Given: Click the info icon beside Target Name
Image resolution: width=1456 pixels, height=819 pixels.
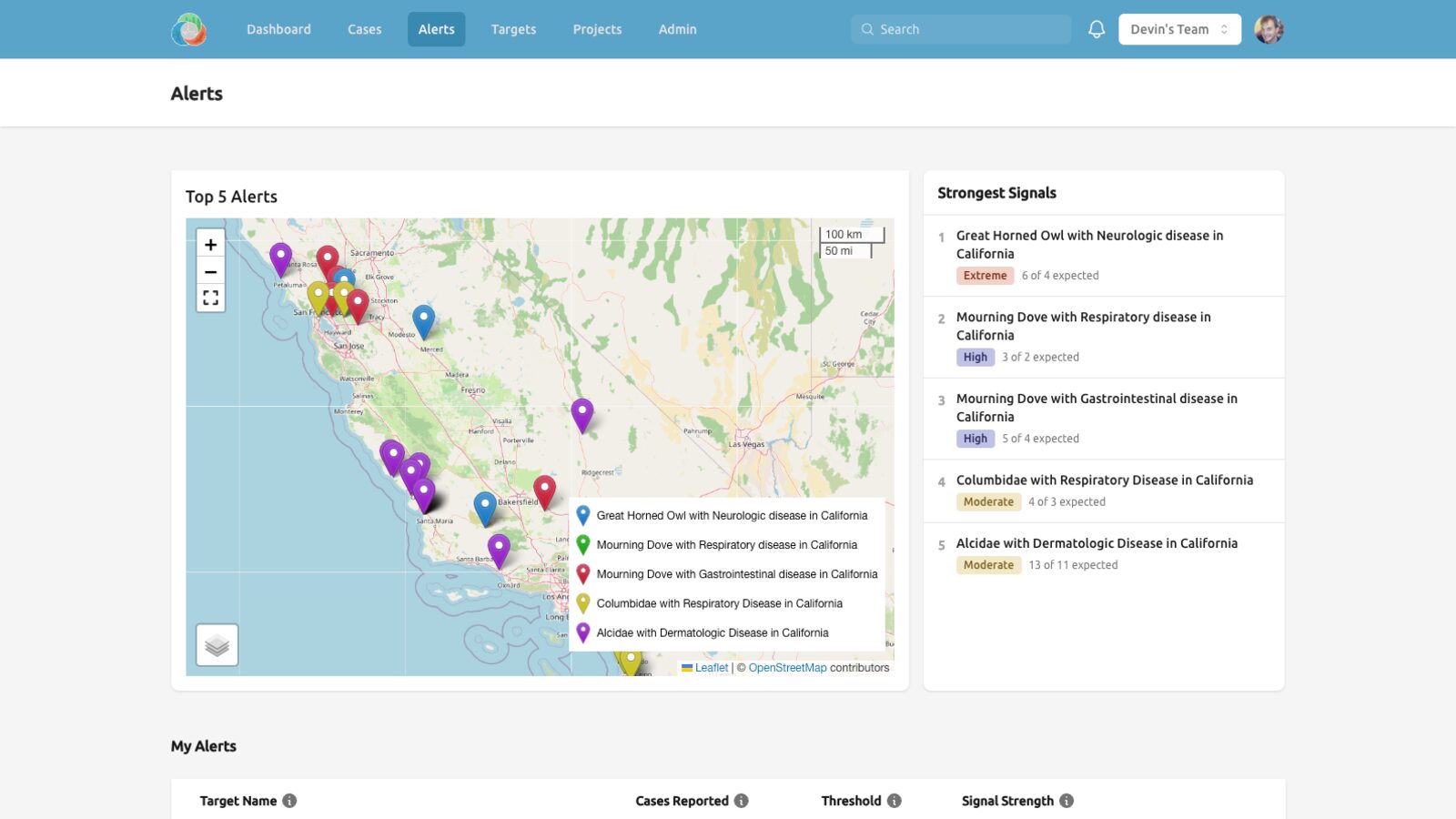Looking at the screenshot, I should (289, 801).
